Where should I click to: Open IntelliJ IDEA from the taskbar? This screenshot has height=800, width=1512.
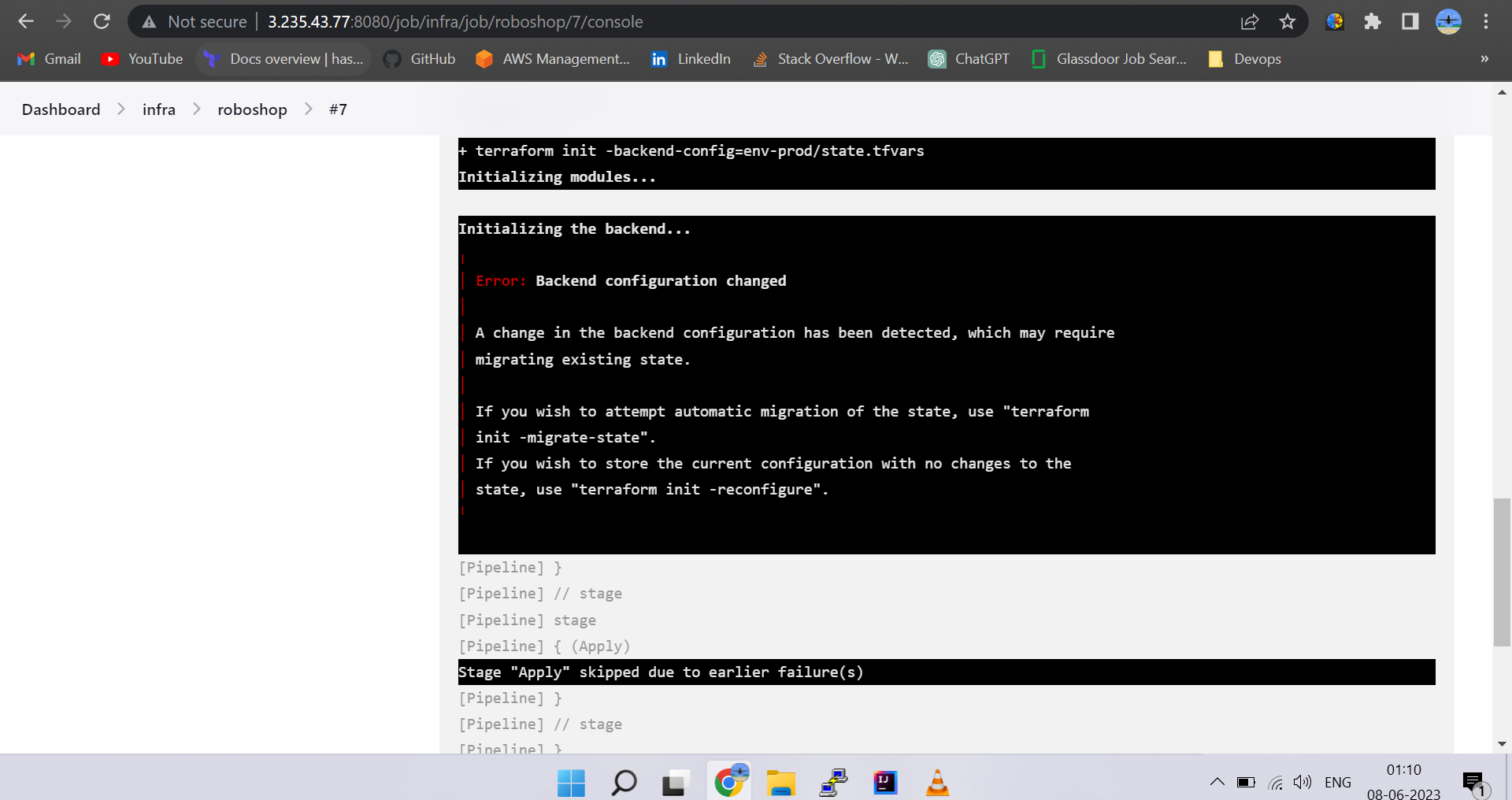(x=885, y=783)
